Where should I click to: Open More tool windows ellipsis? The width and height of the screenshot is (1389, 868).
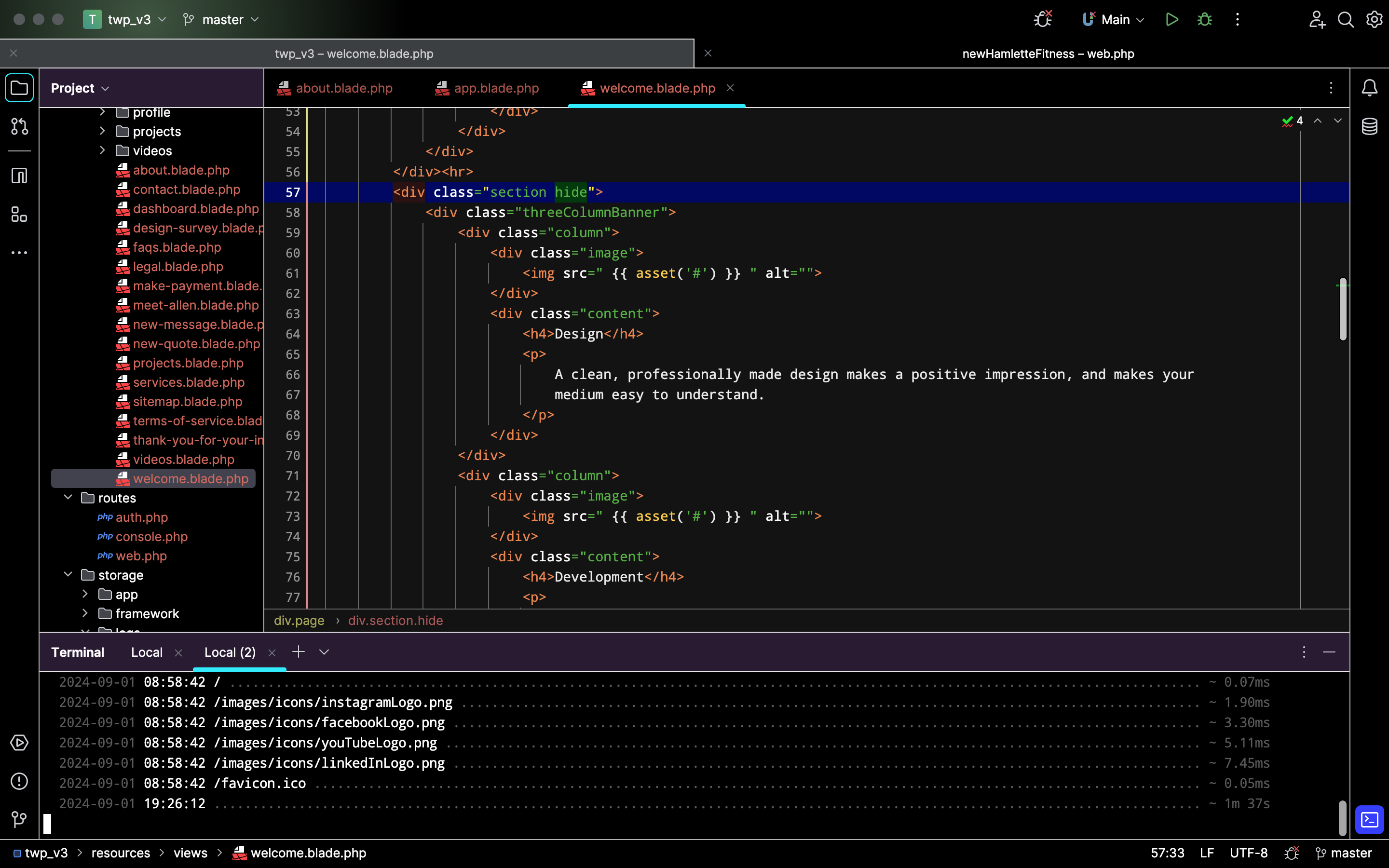pyautogui.click(x=19, y=253)
